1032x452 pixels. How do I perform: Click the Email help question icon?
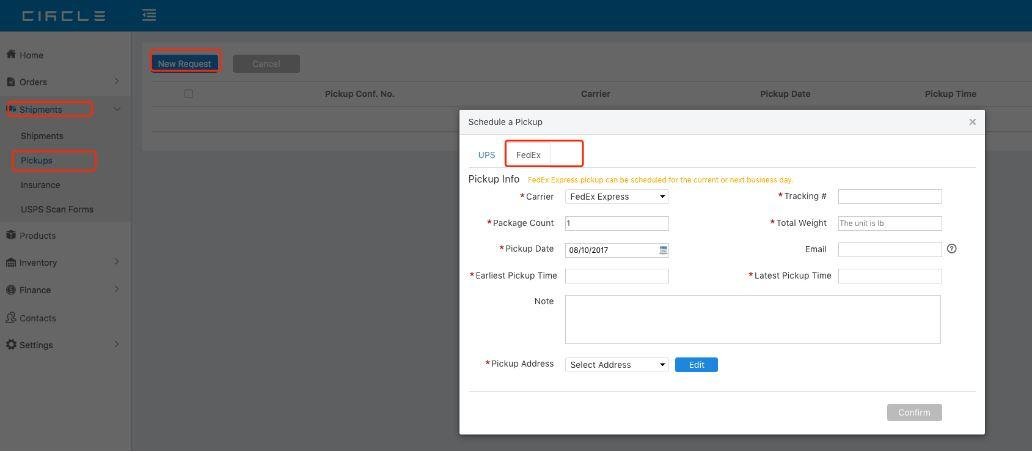951,249
